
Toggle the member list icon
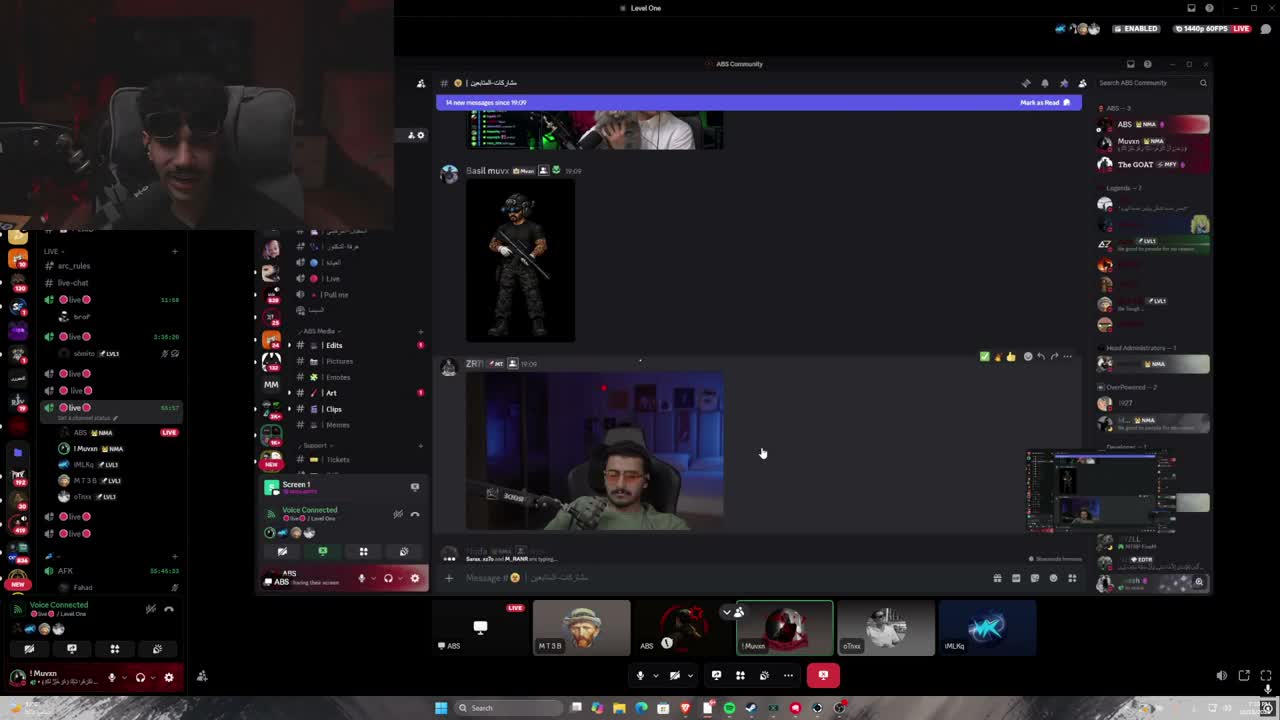click(1082, 83)
